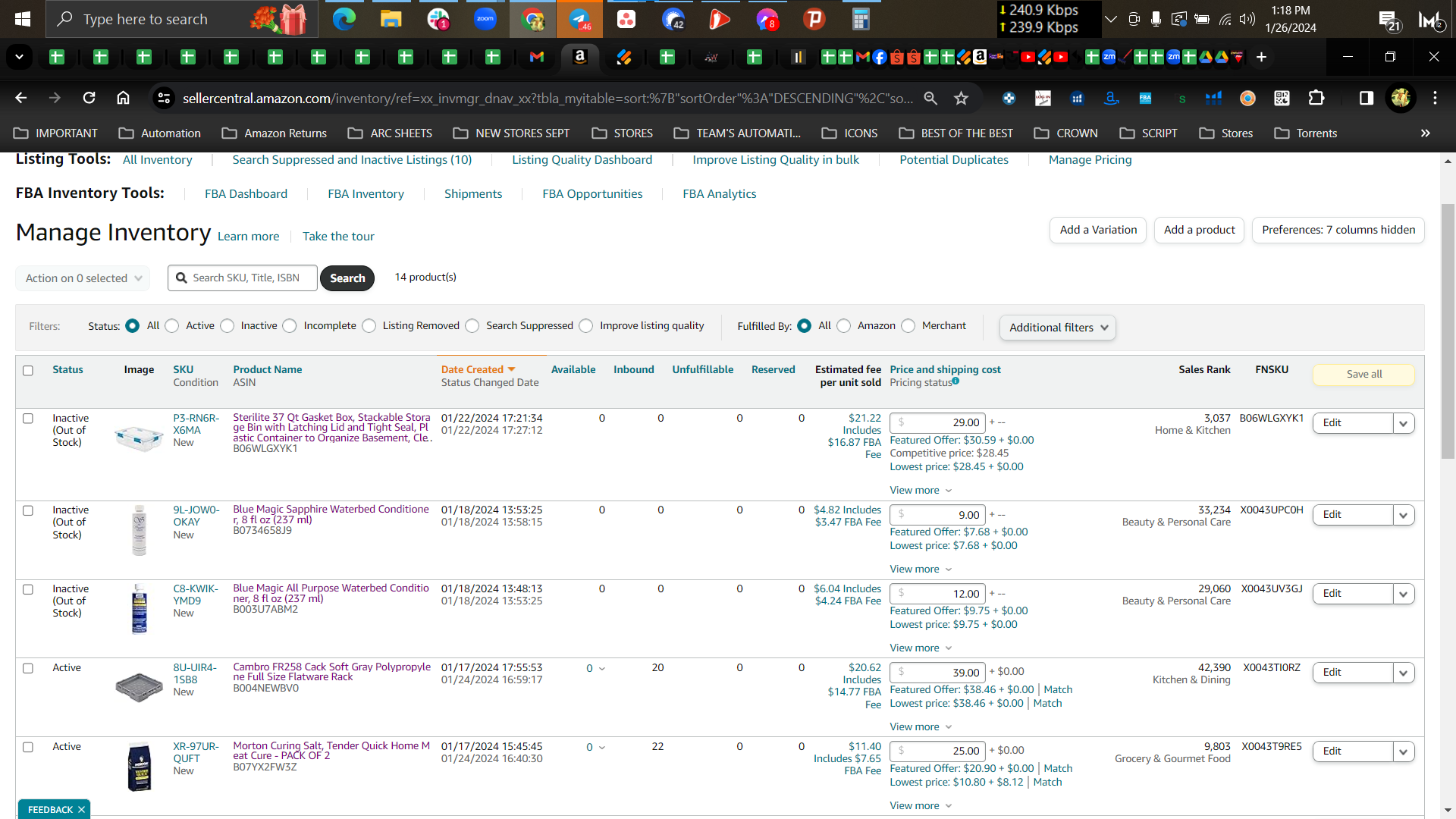The image size is (1456, 819).
Task: Click the price field showing 29.00
Action: (x=937, y=423)
